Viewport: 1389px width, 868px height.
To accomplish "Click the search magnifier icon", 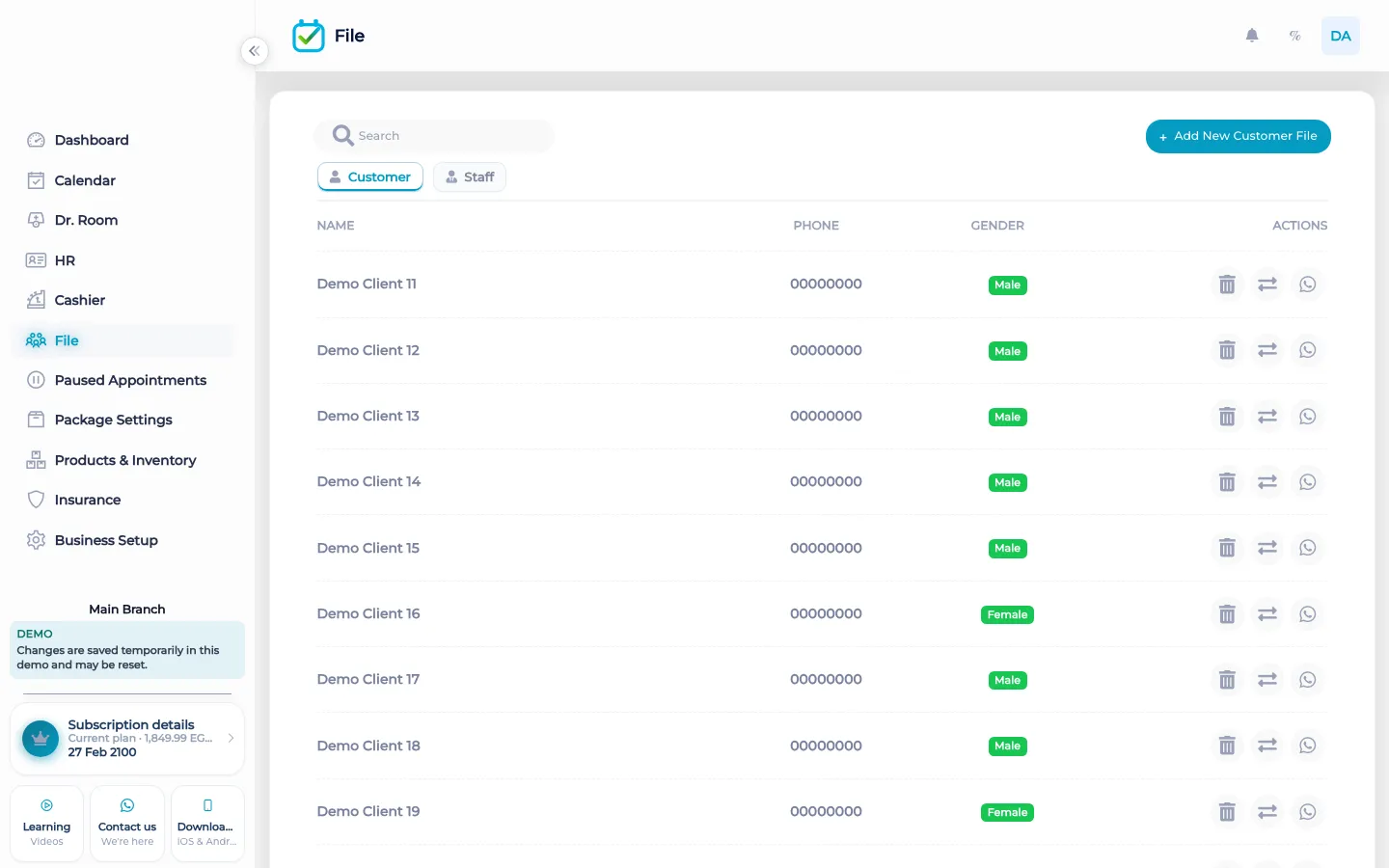I will coord(342,136).
